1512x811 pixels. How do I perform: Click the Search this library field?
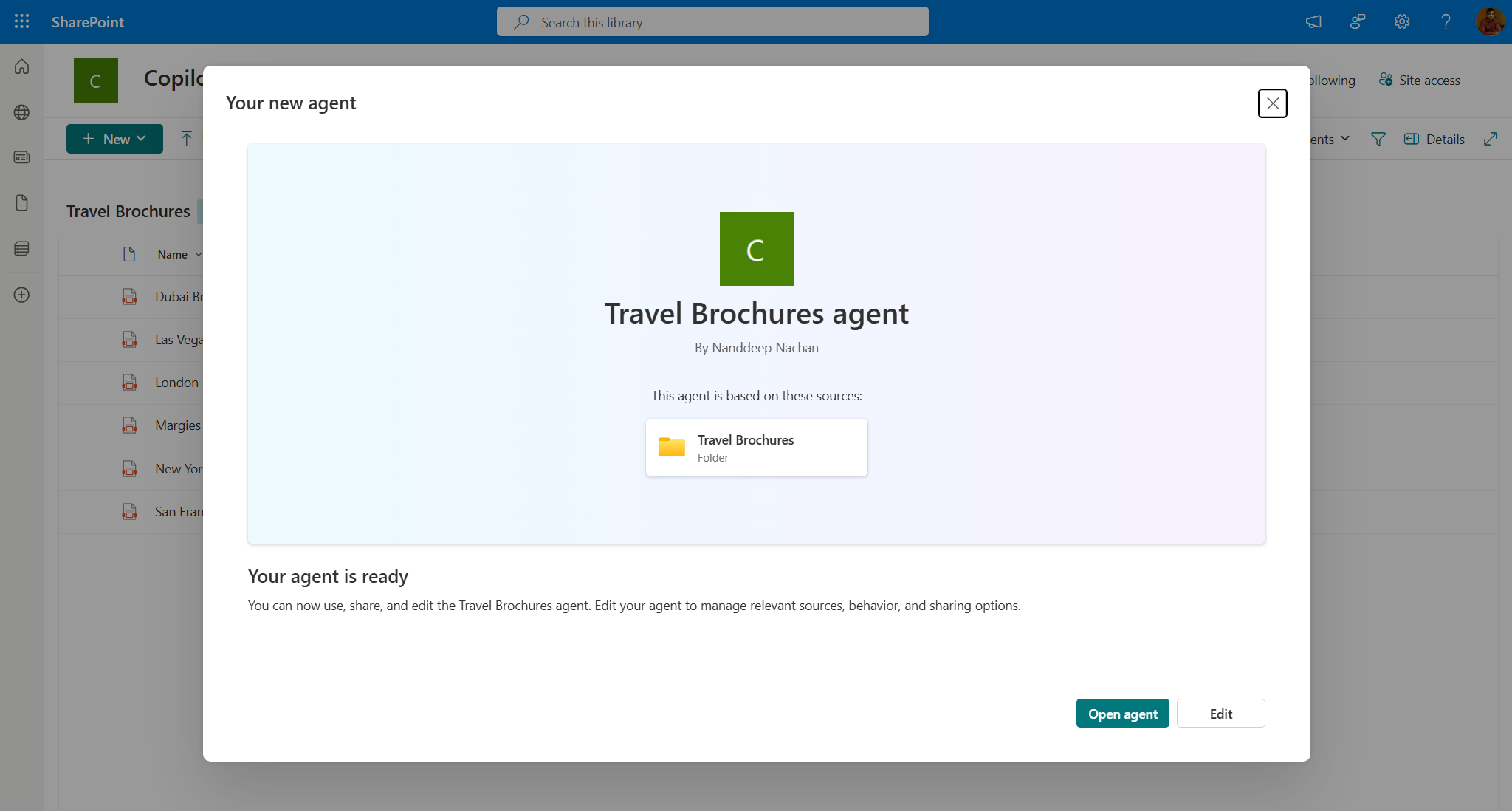[712, 21]
